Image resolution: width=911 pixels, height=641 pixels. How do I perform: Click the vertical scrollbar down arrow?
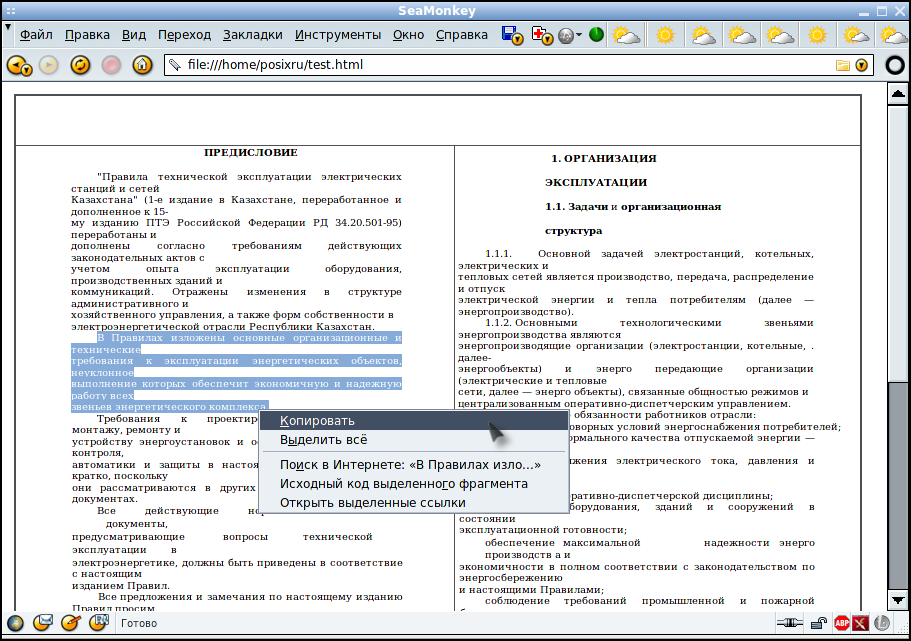pyautogui.click(x=898, y=600)
